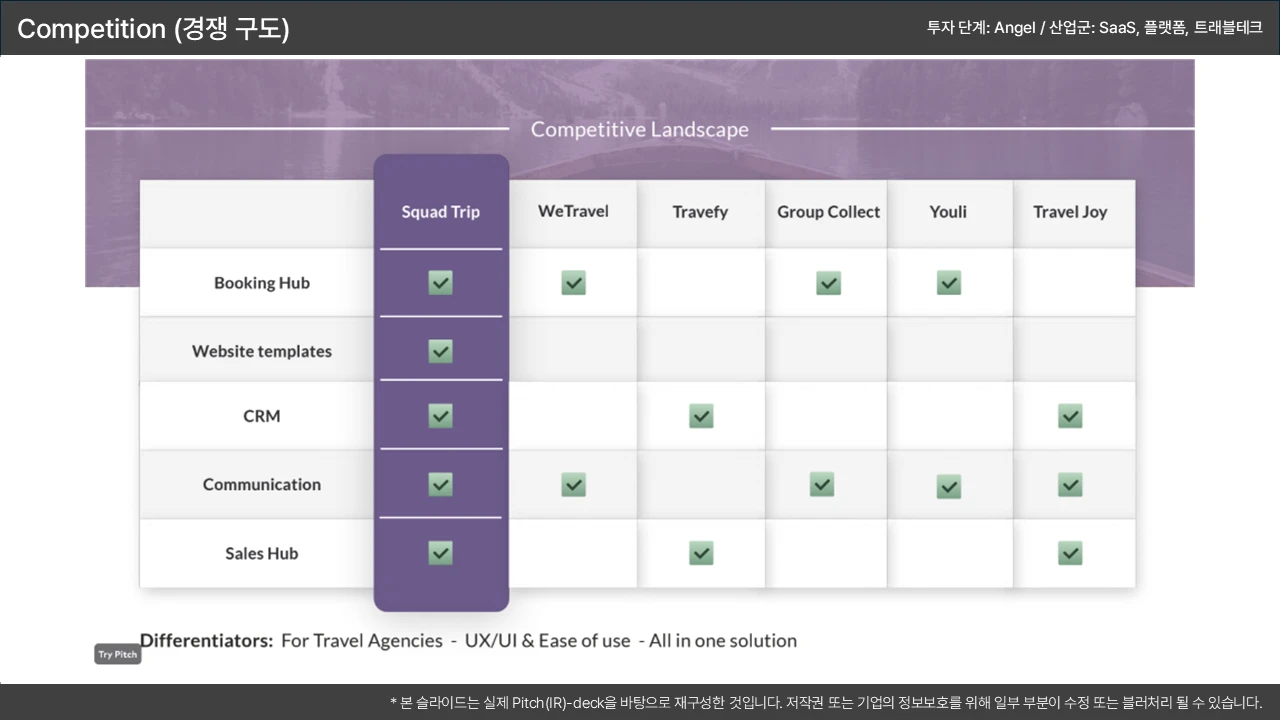Screen dimensions: 1280x720
Task: Click WeTravel Booking Hub checkmark
Action: pos(573,283)
